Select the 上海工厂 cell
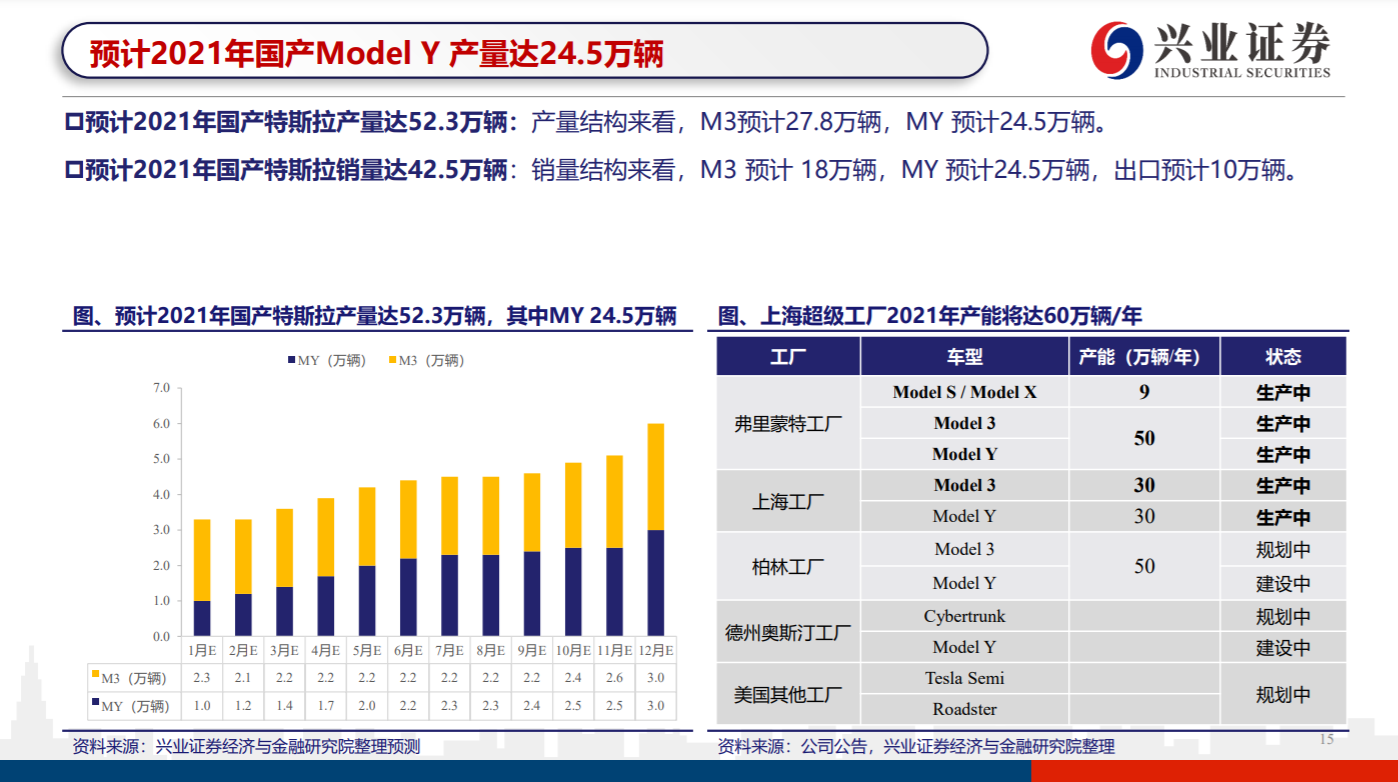Image resolution: width=1398 pixels, height=782 pixels. [789, 501]
